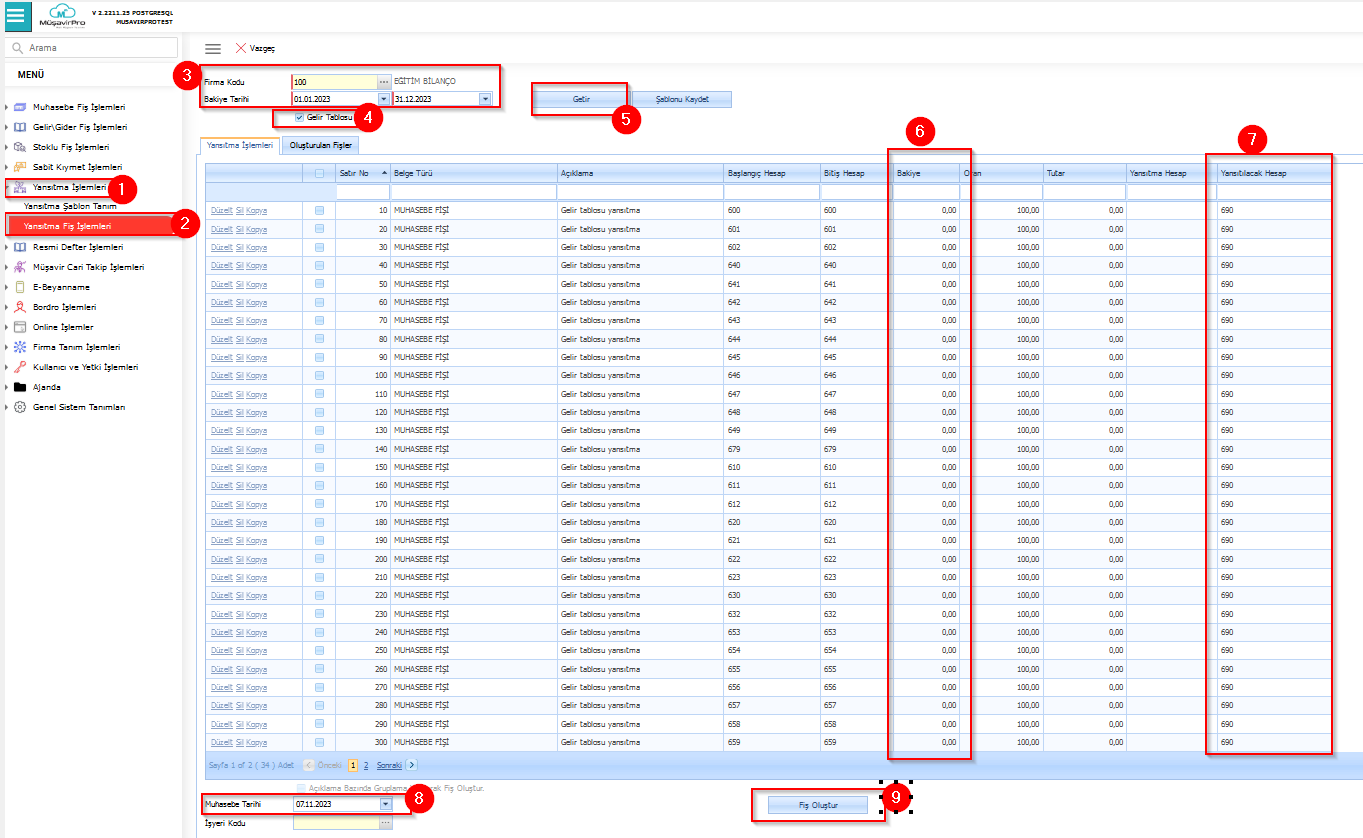Screen dimensions: 1363x838
Task: Open Yansıtma Şablon Tanım menu item
Action: click(70, 206)
